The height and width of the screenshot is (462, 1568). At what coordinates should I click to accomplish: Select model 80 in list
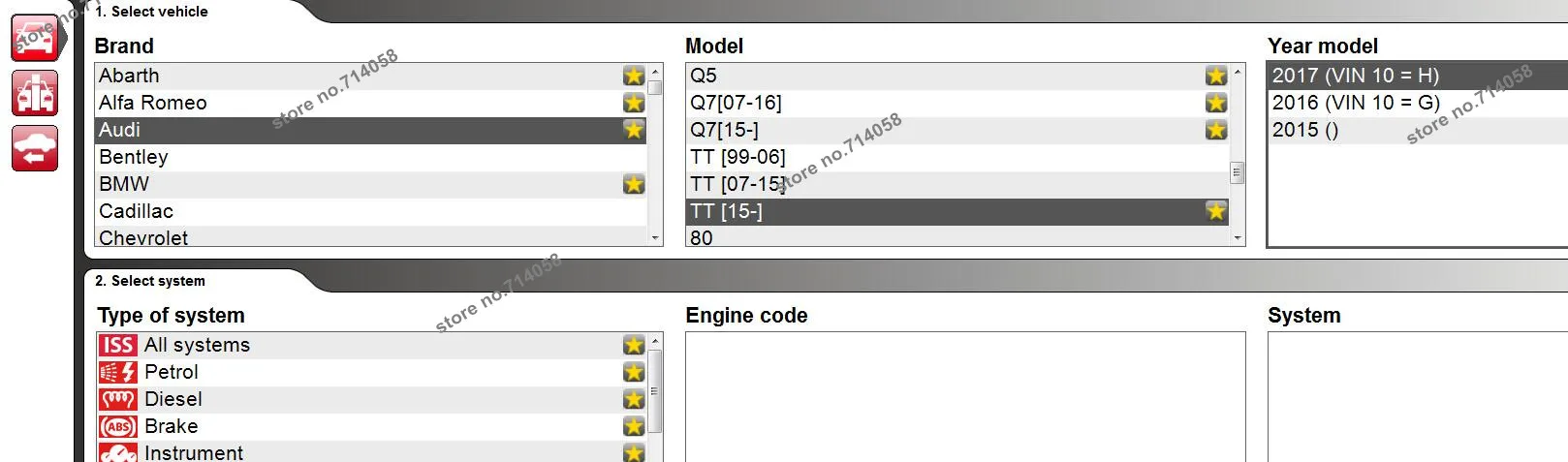point(957,236)
